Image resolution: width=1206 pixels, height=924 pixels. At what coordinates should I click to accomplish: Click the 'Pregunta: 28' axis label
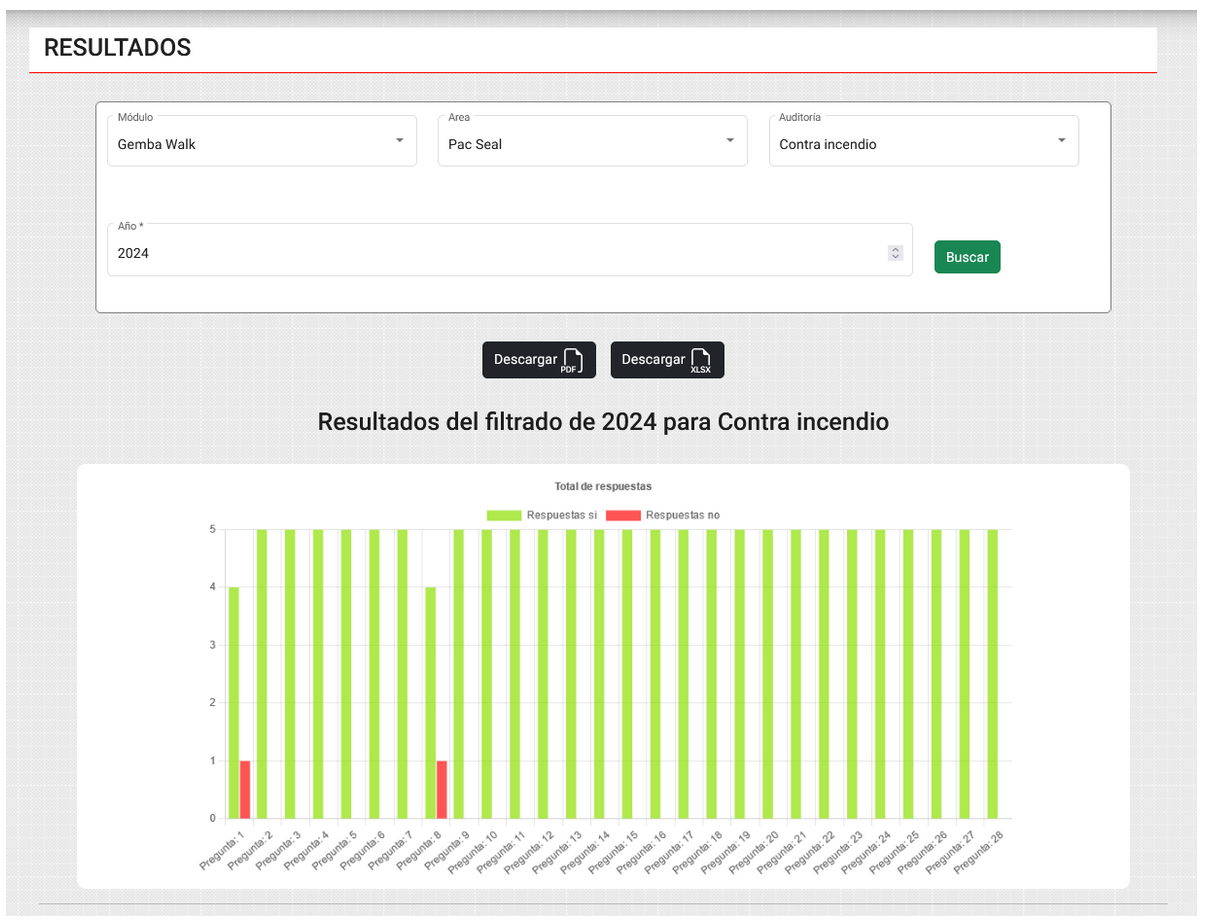[x=977, y=852]
